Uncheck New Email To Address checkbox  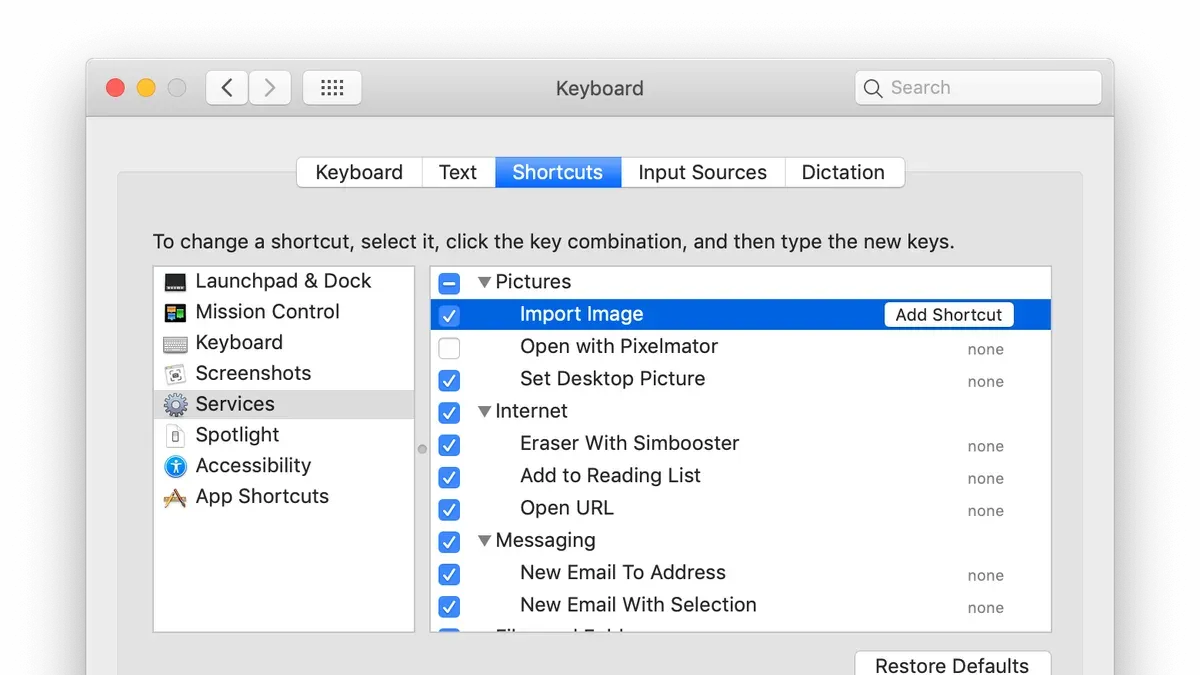click(449, 574)
